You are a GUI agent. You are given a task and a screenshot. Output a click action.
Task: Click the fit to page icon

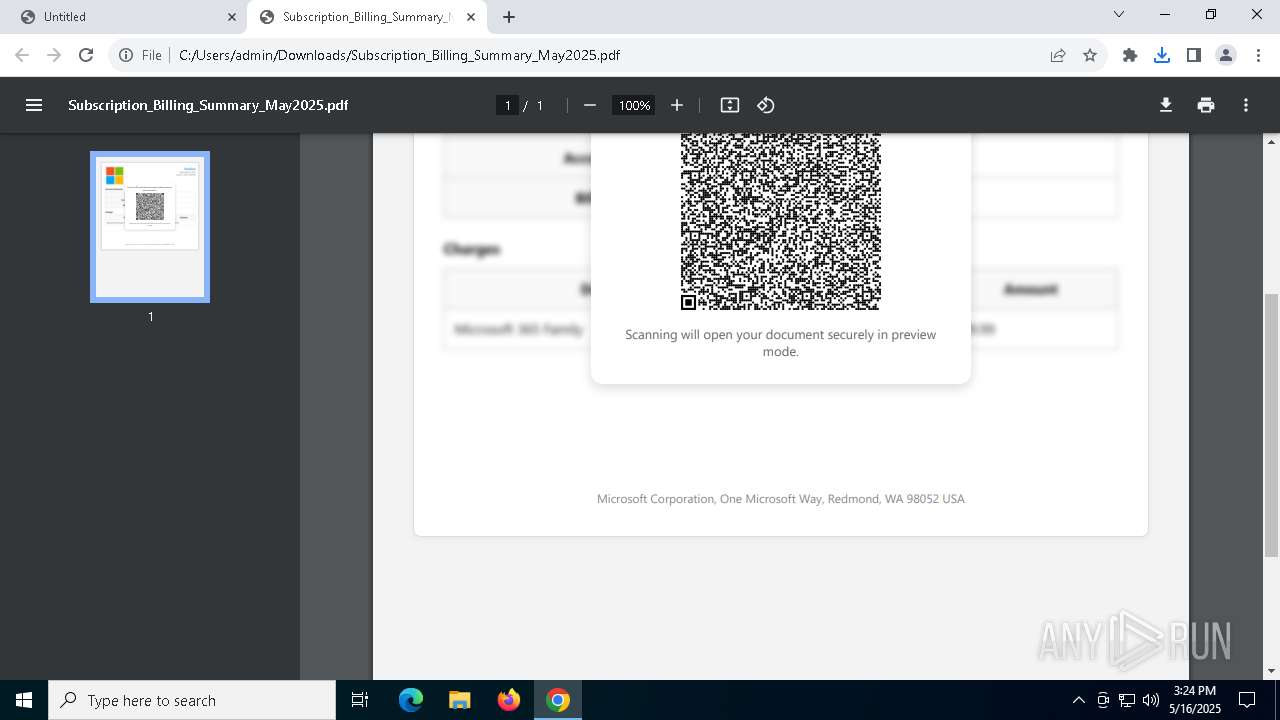730,105
